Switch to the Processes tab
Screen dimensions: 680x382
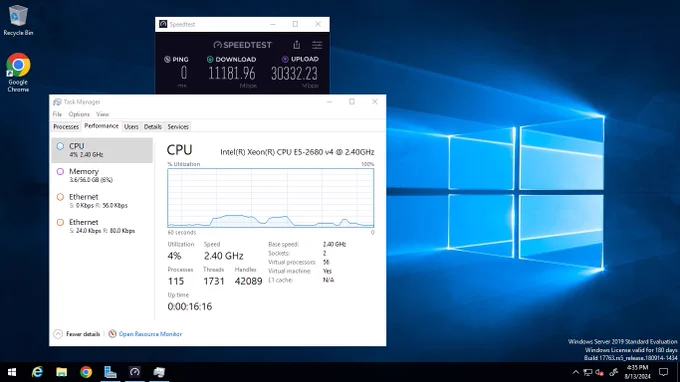[66, 127]
